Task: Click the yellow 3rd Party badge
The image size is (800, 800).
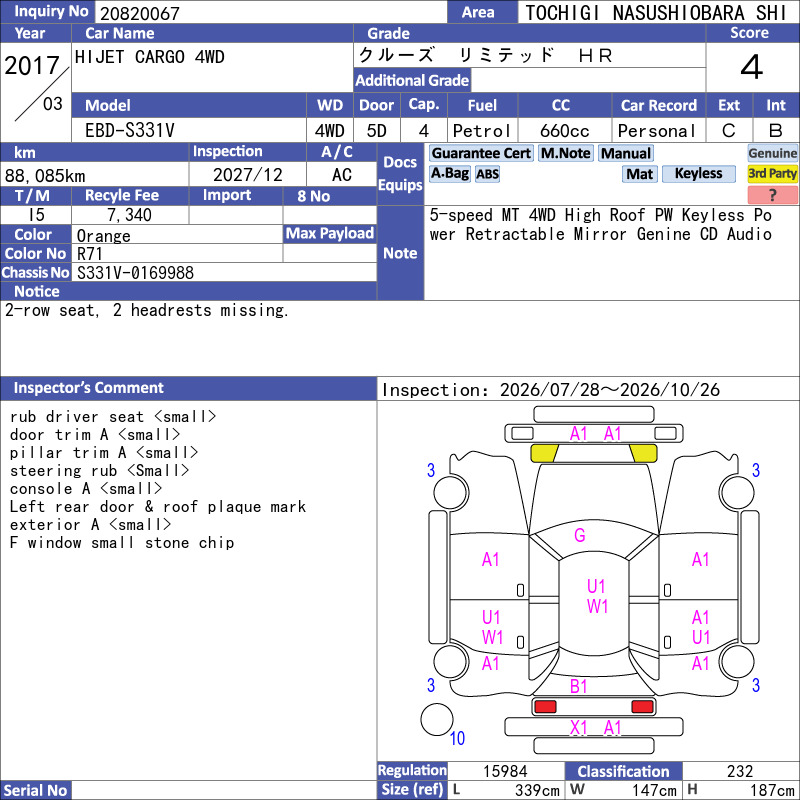Action: (772, 173)
